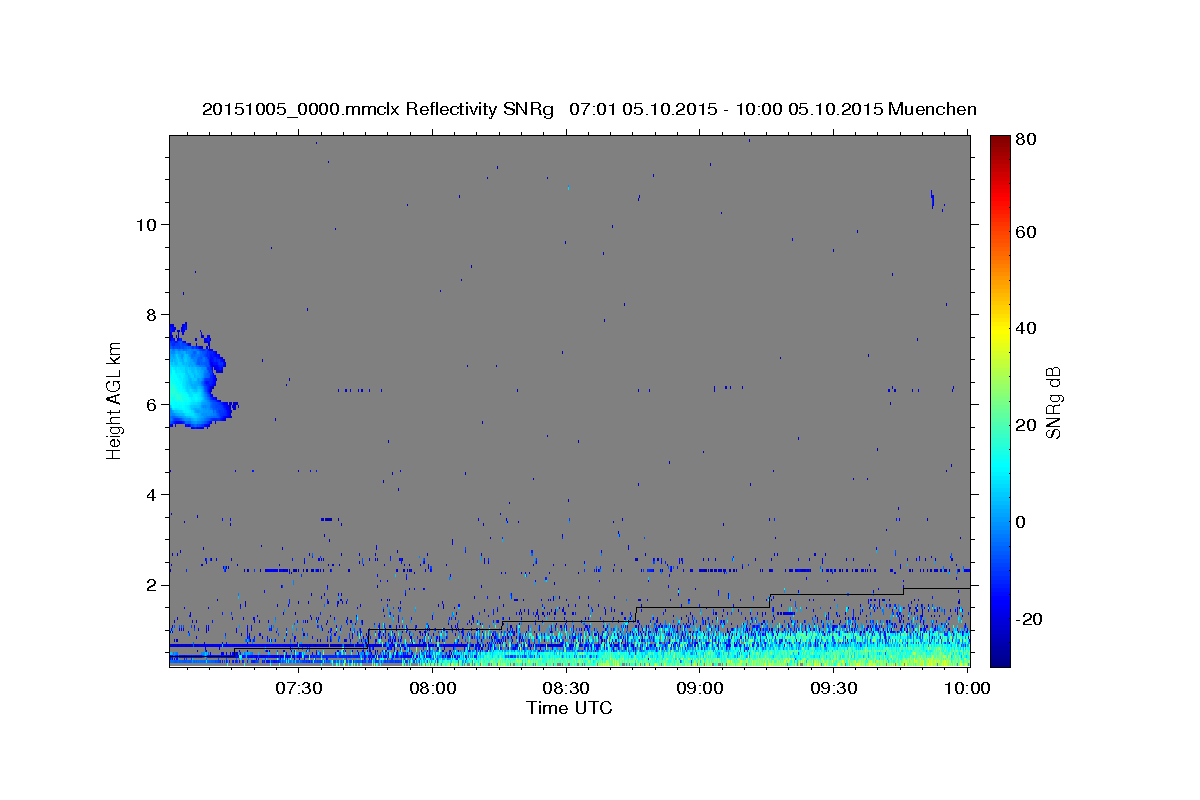Viewport: 1200px width, 800px height.
Task: Click the small blue echo above 10 km
Action: pos(932,200)
